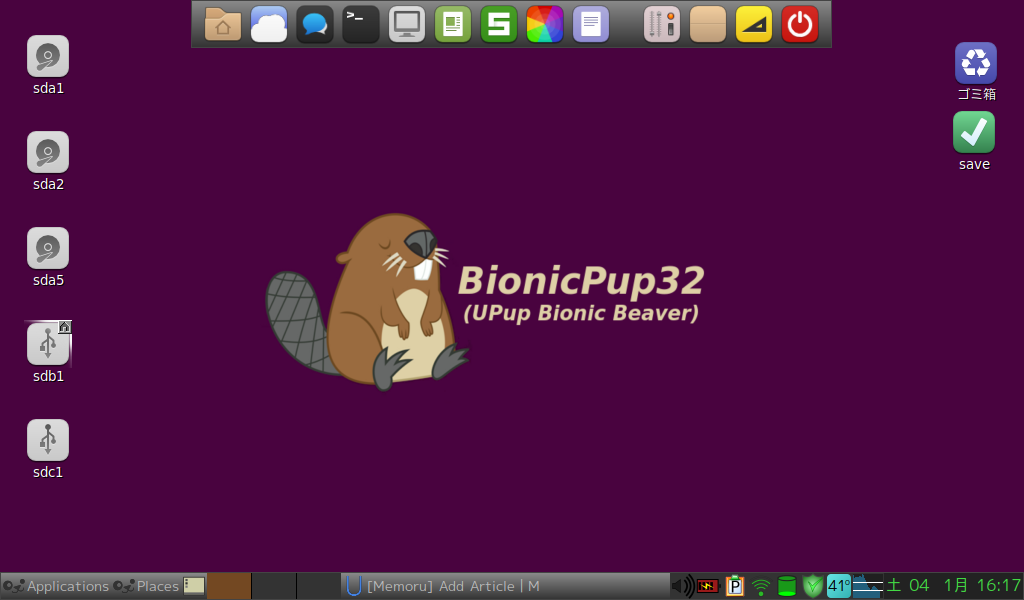Select the sdb1 USB drive icon

tap(48, 344)
